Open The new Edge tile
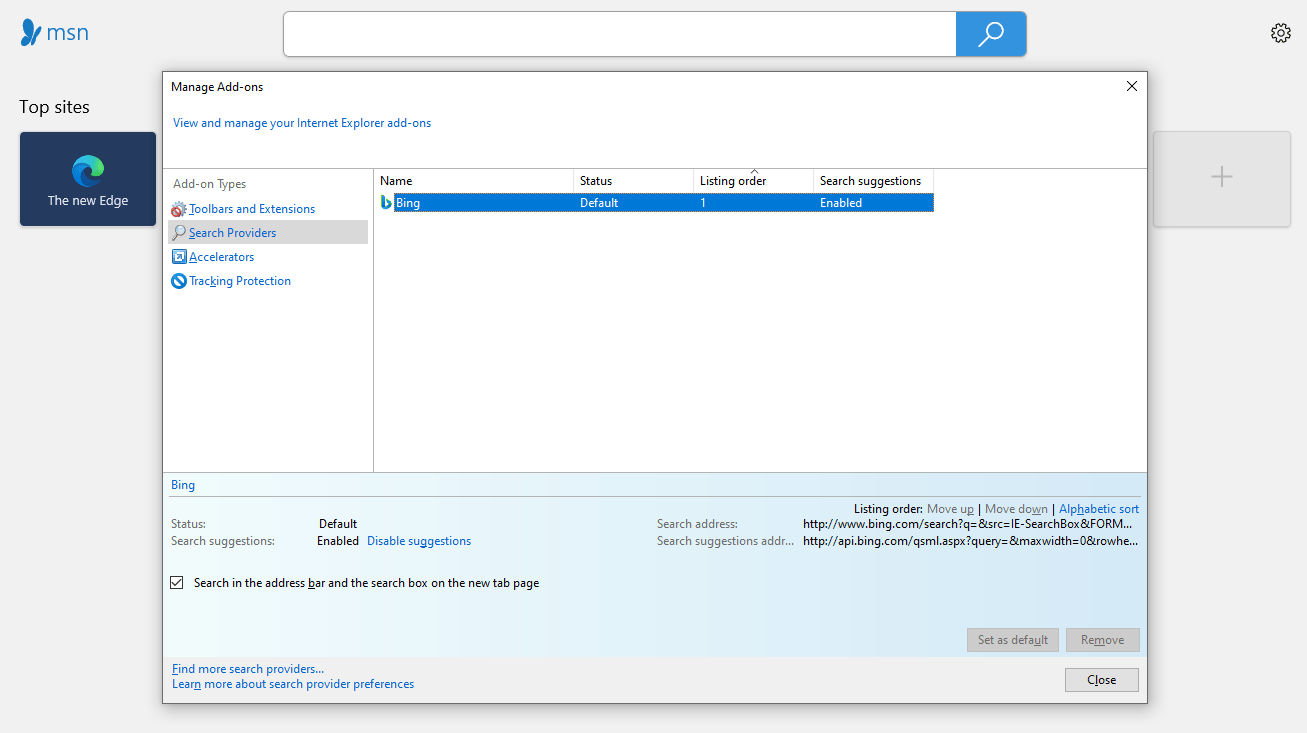This screenshot has width=1307, height=733. coord(88,179)
